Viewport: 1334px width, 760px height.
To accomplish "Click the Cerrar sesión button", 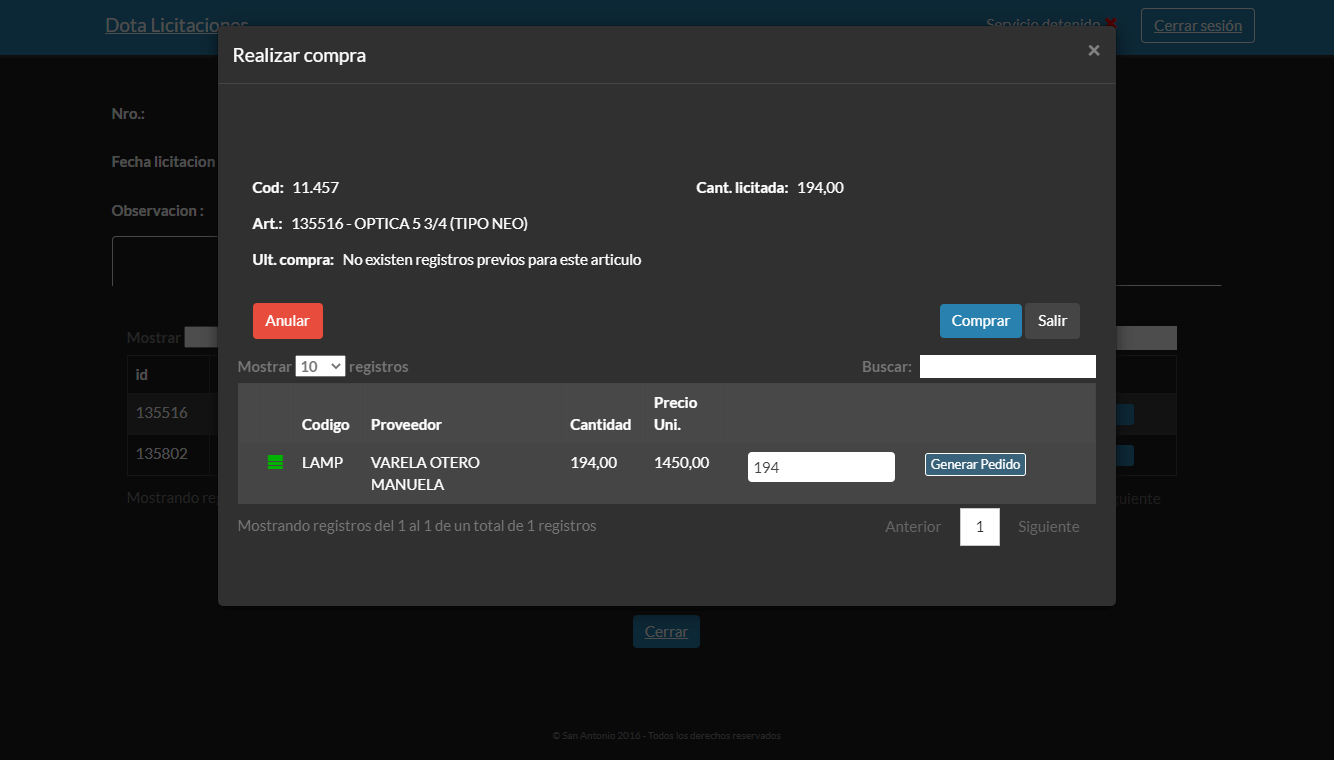I will tap(1197, 26).
